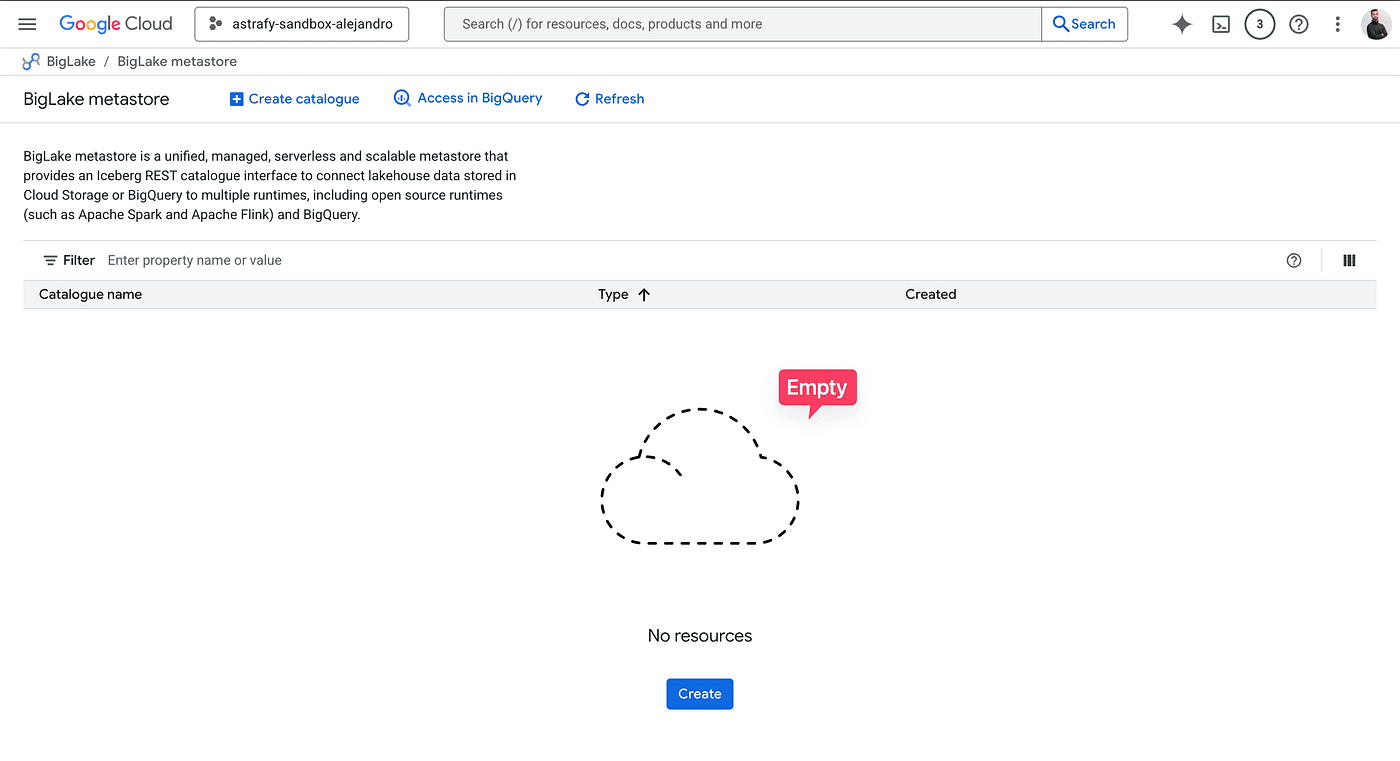Sort by the Type column header
Screen dimensions: 1400x761
(x=613, y=294)
